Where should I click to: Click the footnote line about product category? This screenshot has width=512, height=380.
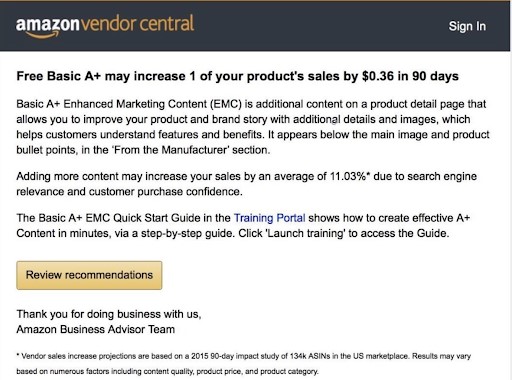point(167,371)
